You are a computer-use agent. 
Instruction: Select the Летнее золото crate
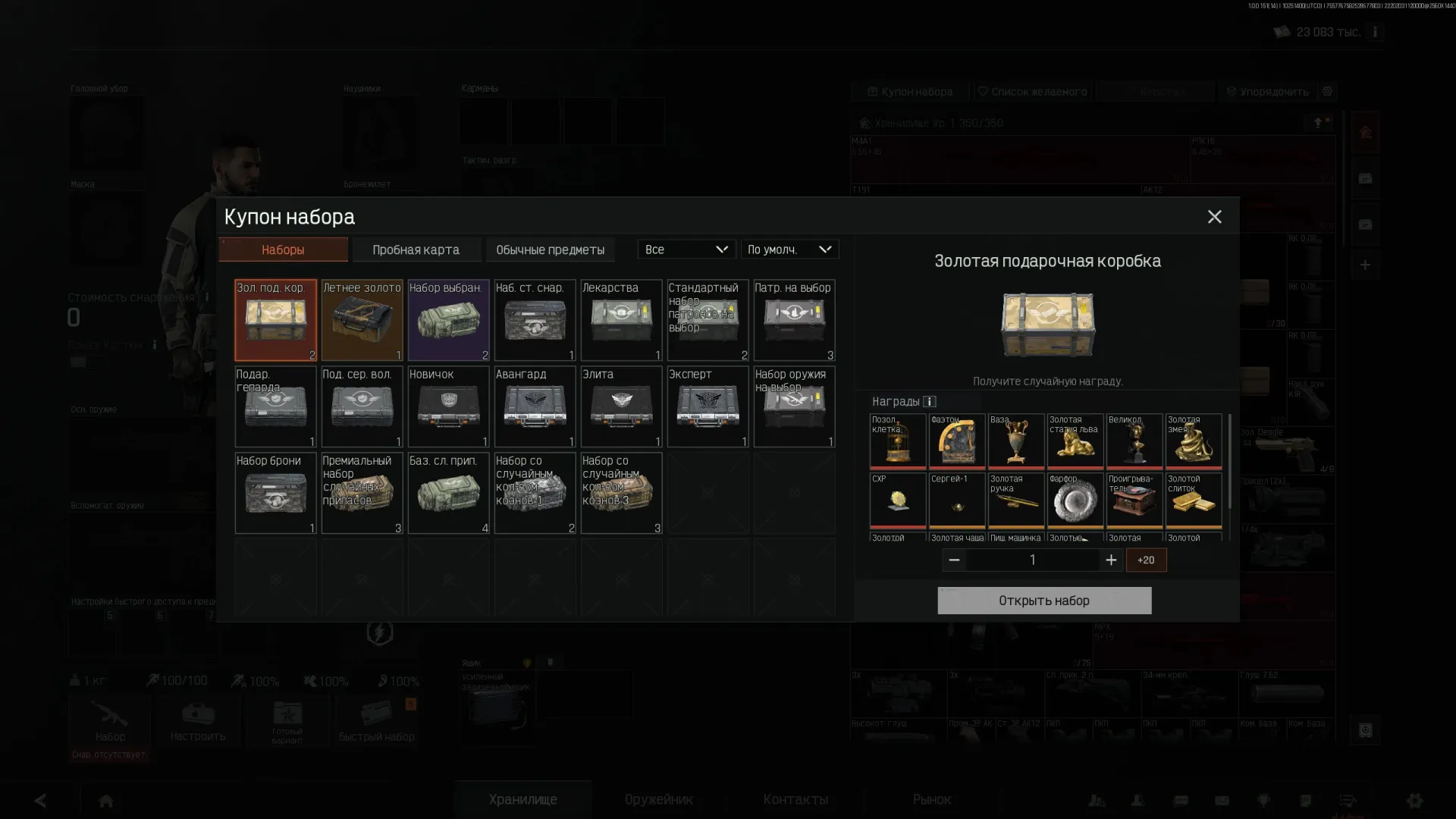click(x=362, y=320)
